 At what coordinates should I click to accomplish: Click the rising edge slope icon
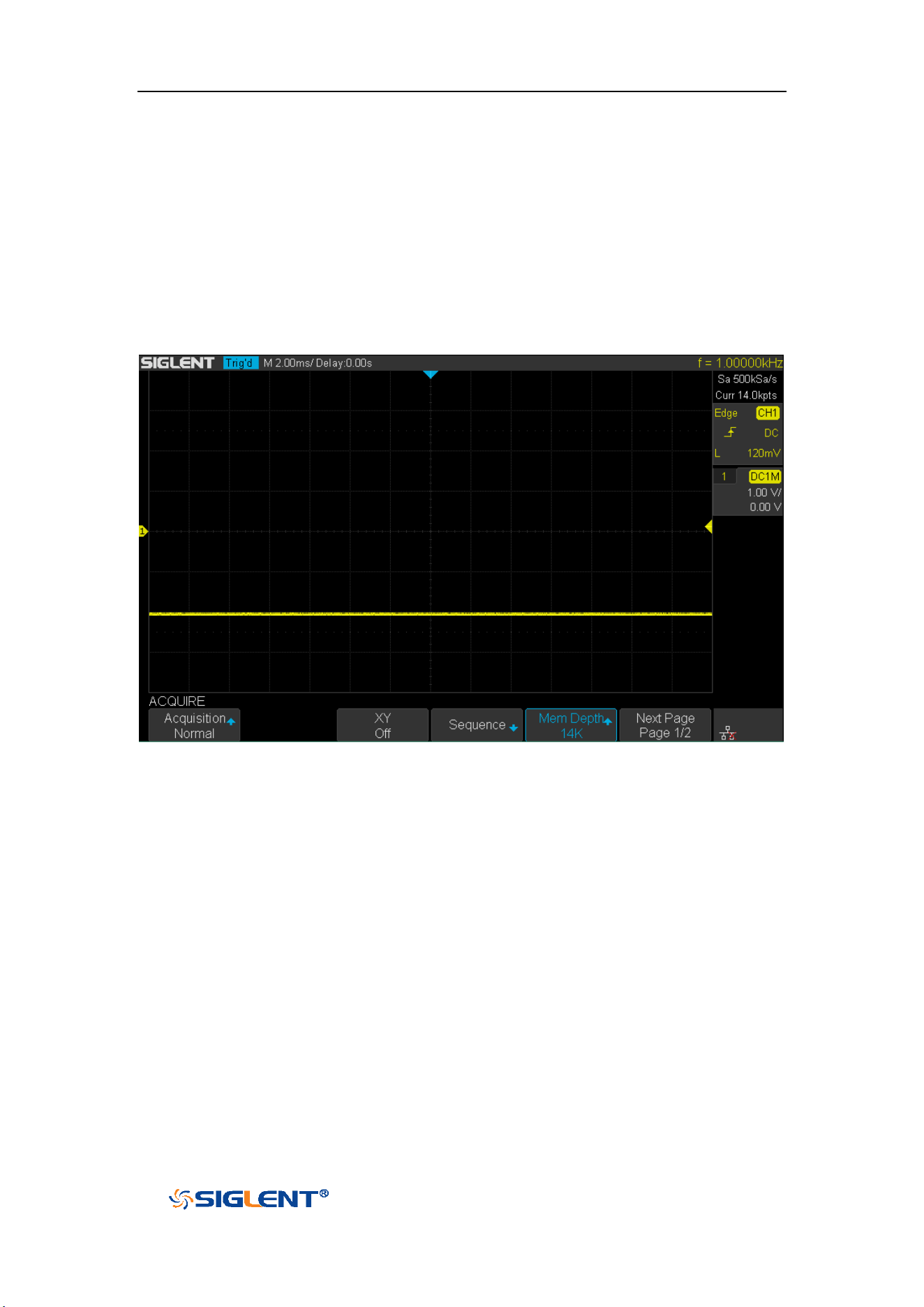point(730,432)
